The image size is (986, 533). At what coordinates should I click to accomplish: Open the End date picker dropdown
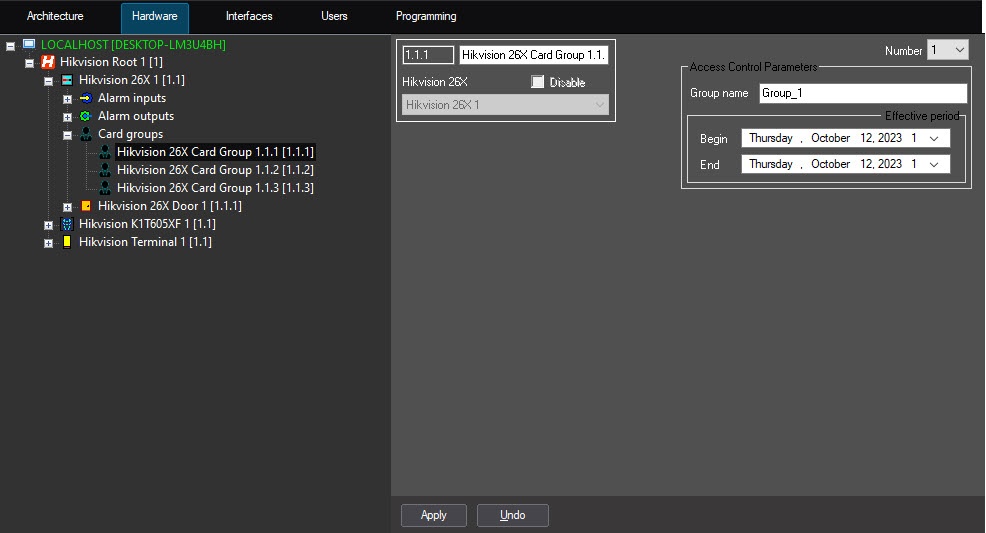934,164
